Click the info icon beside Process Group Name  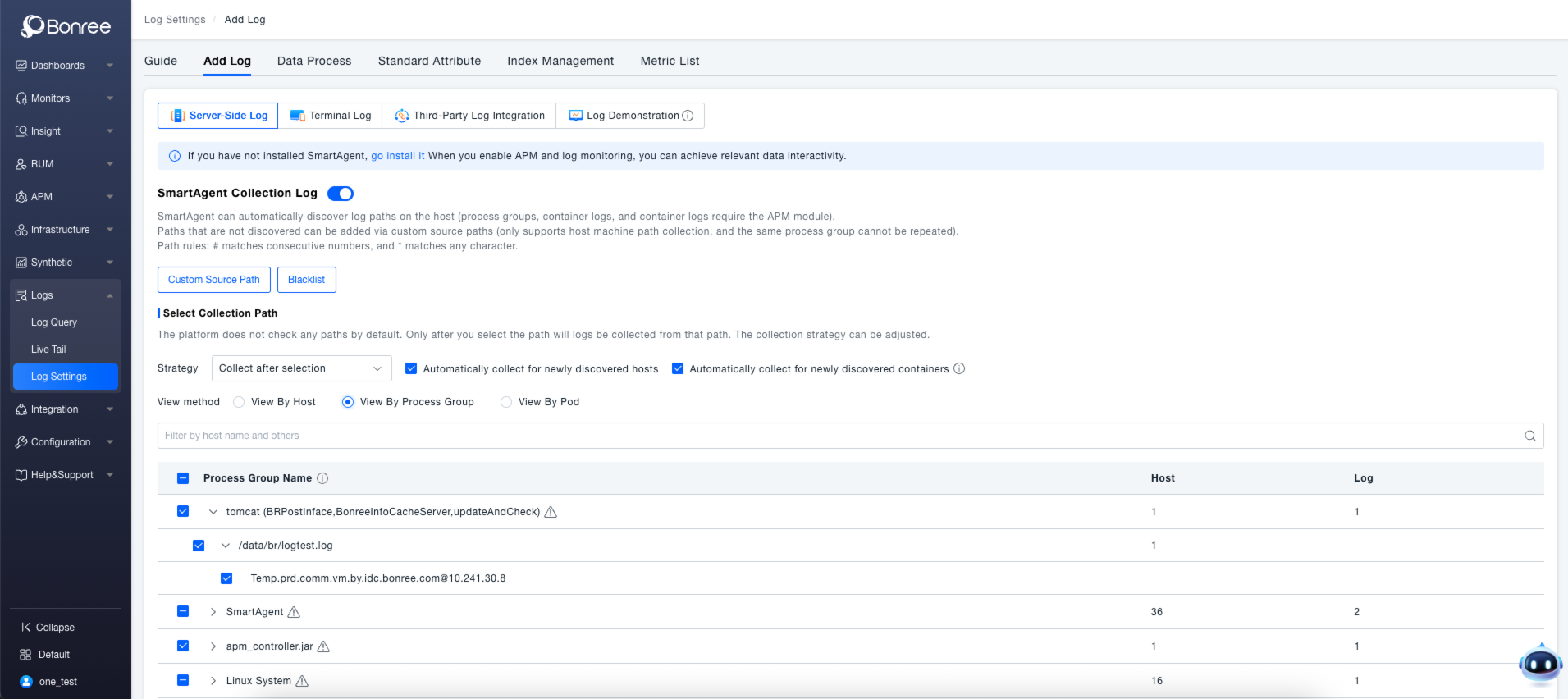(322, 478)
